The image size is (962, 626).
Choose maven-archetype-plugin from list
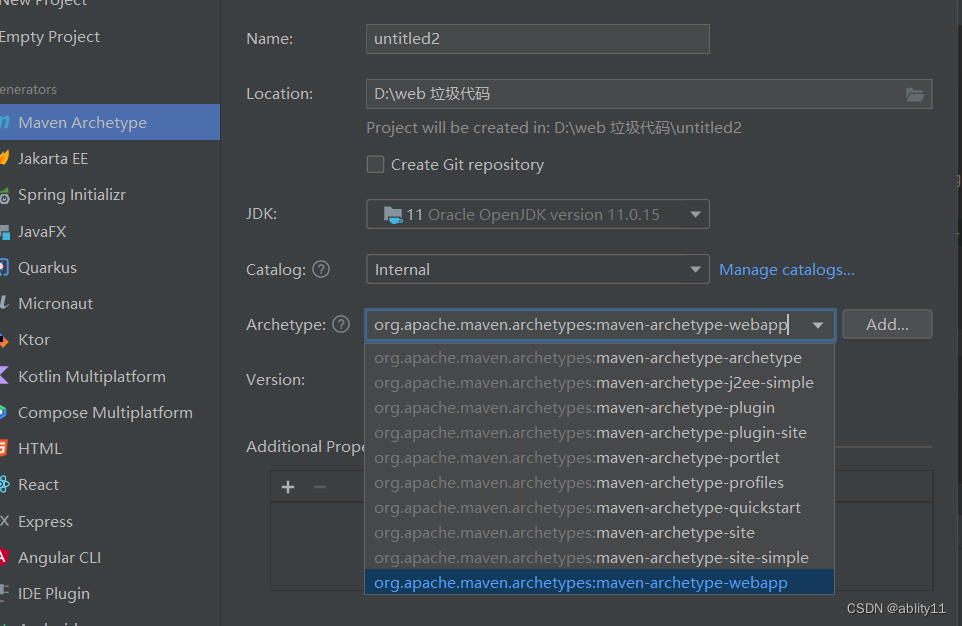click(599, 408)
